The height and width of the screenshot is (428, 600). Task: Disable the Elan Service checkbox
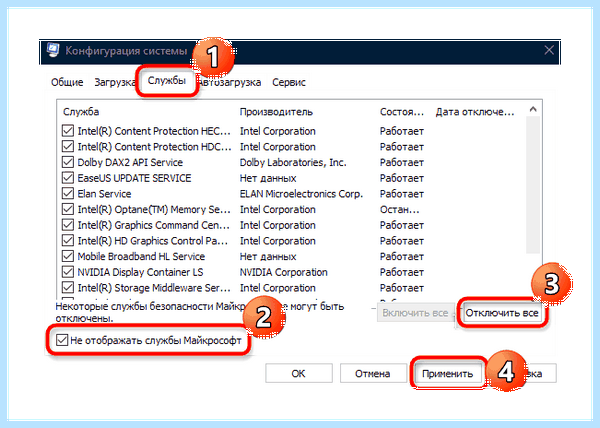pos(68,194)
